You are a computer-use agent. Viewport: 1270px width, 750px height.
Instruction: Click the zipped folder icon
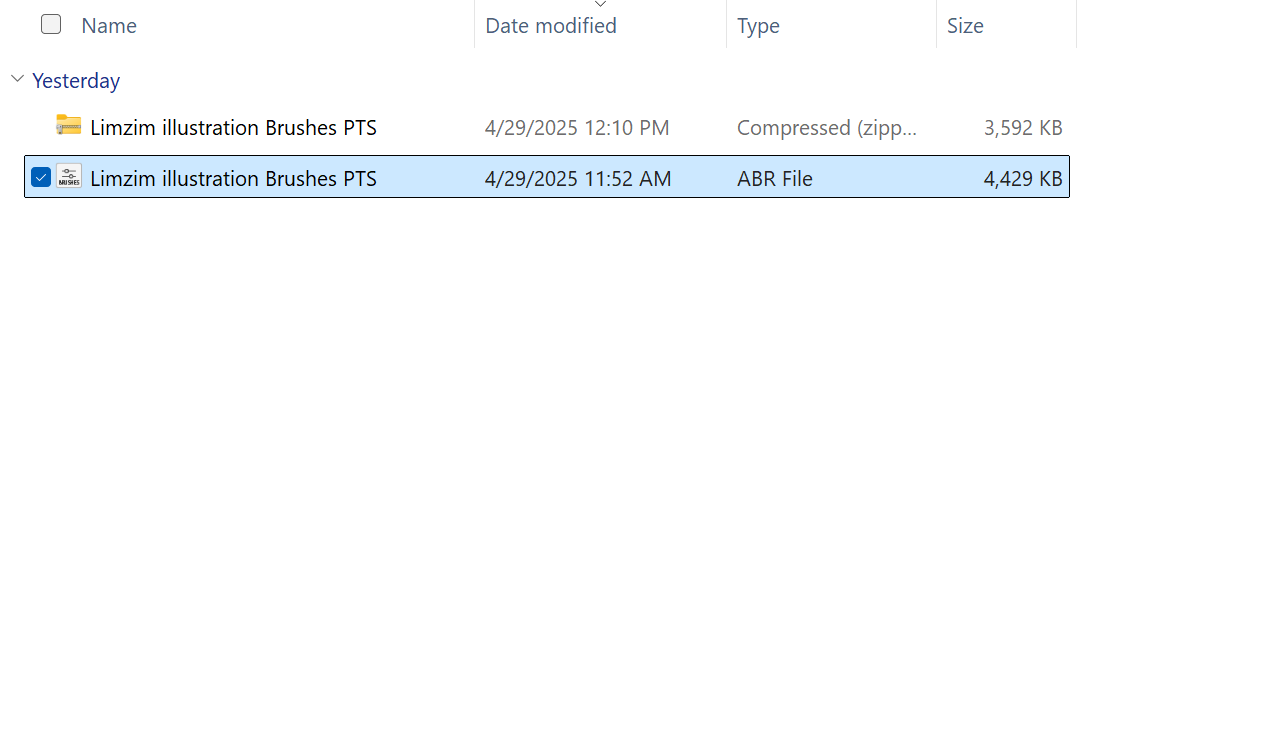pyautogui.click(x=68, y=126)
